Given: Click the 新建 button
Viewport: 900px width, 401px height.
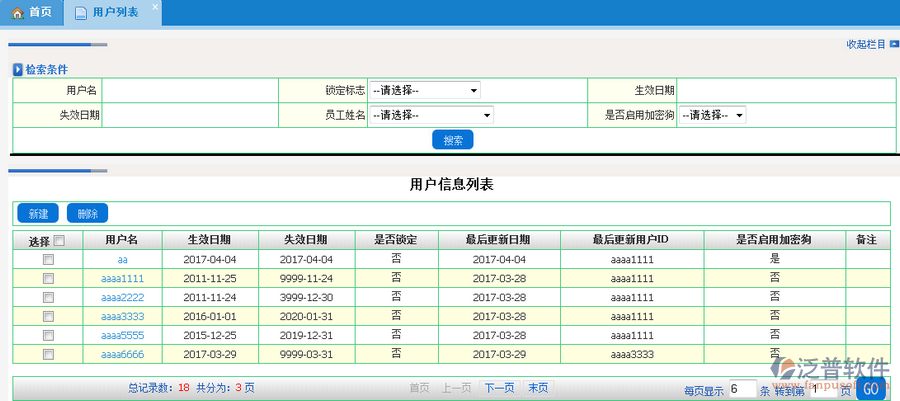Looking at the screenshot, I should pos(38,214).
